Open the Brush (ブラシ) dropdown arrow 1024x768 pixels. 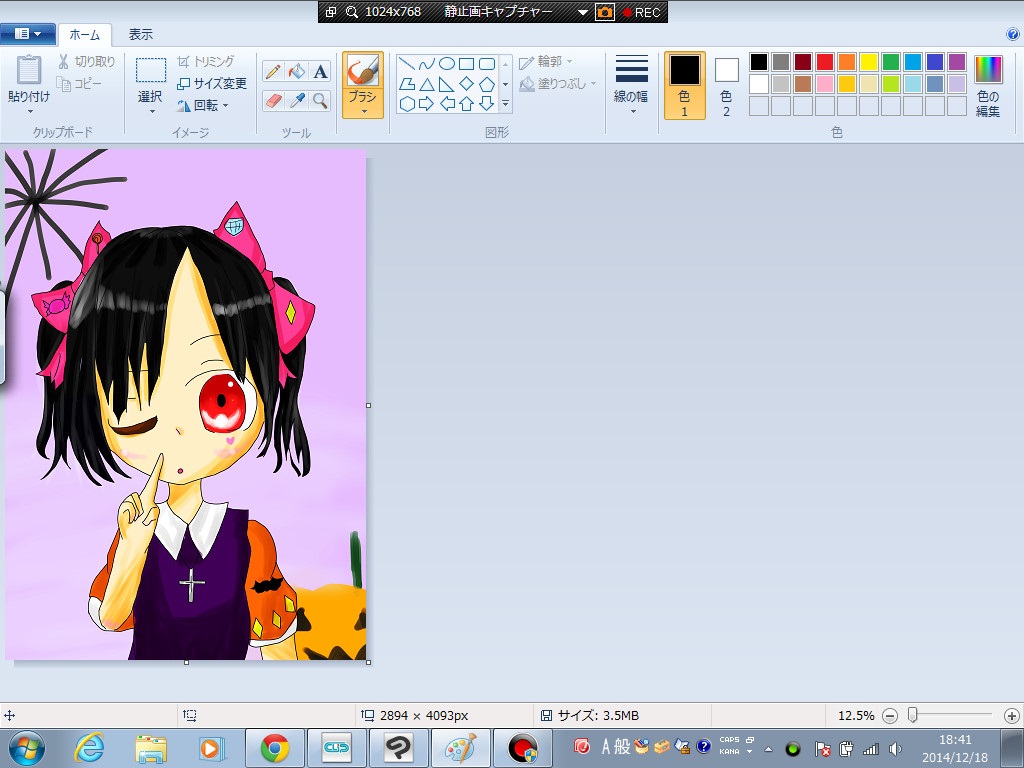click(362, 111)
